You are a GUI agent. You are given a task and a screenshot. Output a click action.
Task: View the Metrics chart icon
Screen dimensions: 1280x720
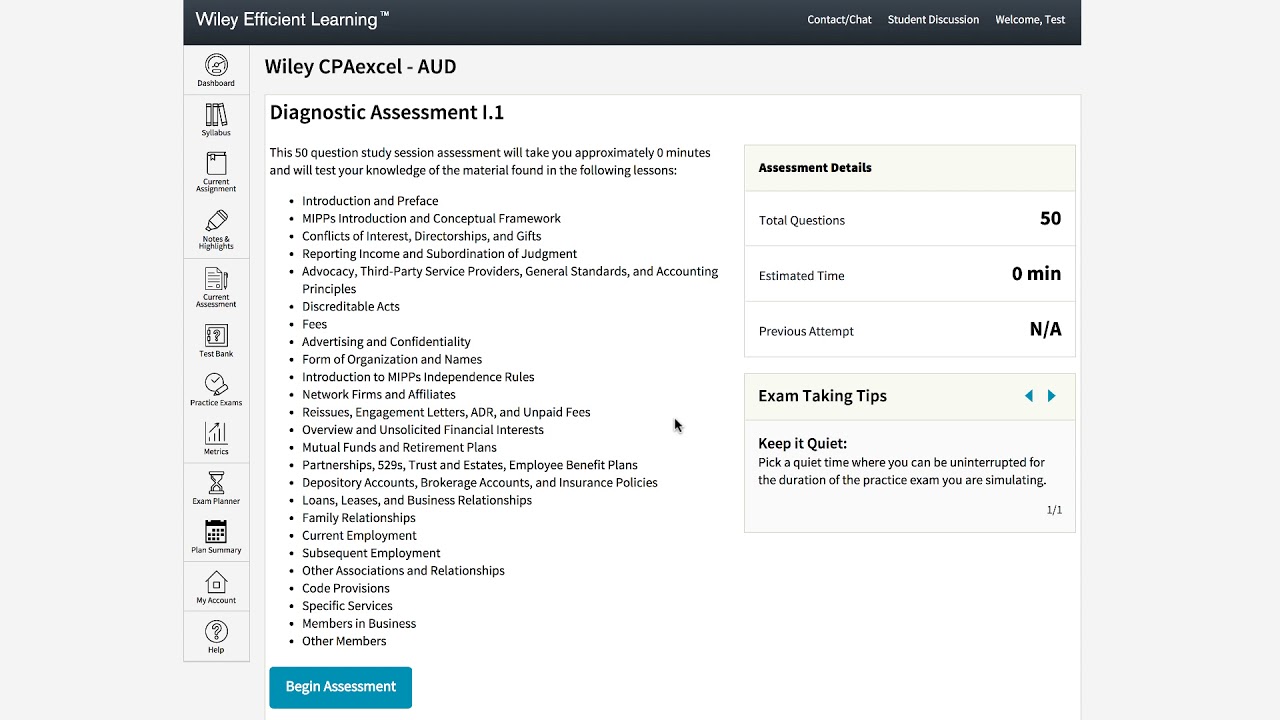click(x=216, y=433)
